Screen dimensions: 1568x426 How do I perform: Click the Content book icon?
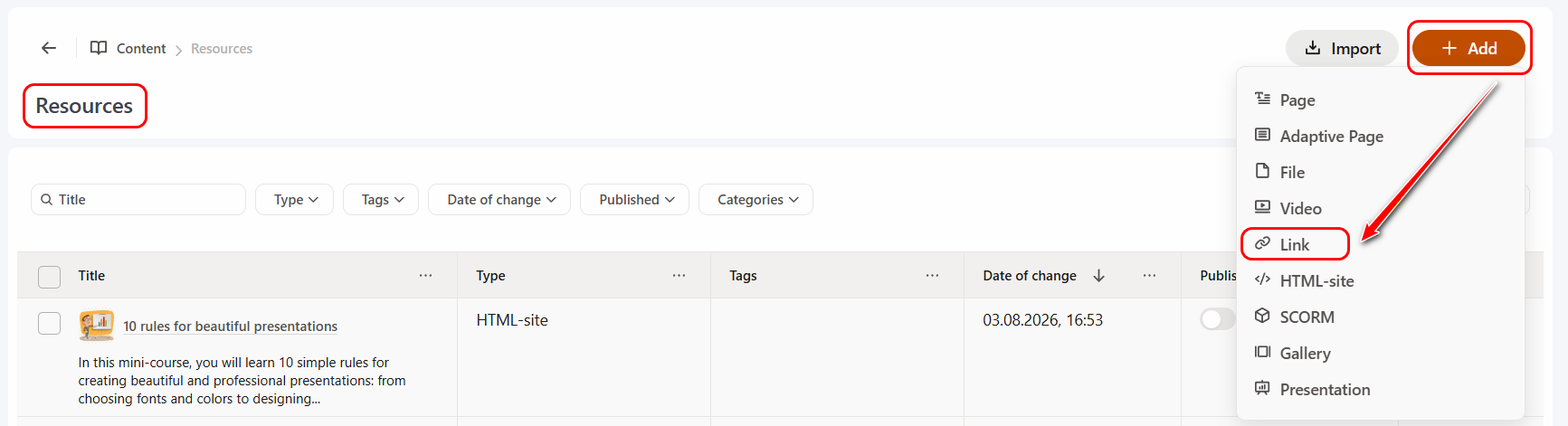coord(99,48)
